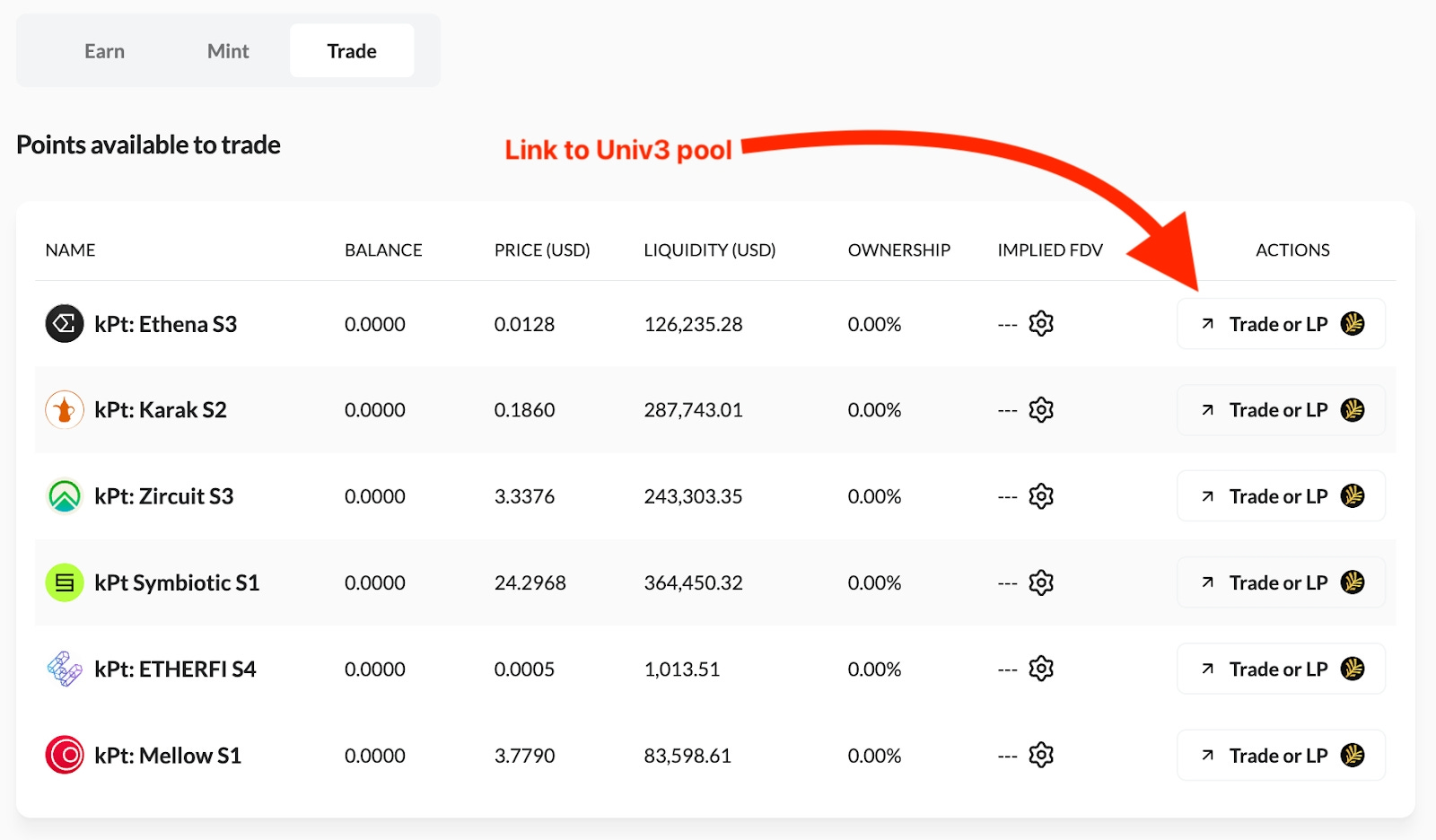Click price value 3.7790
Screen dimensions: 1436x840
tap(524, 756)
